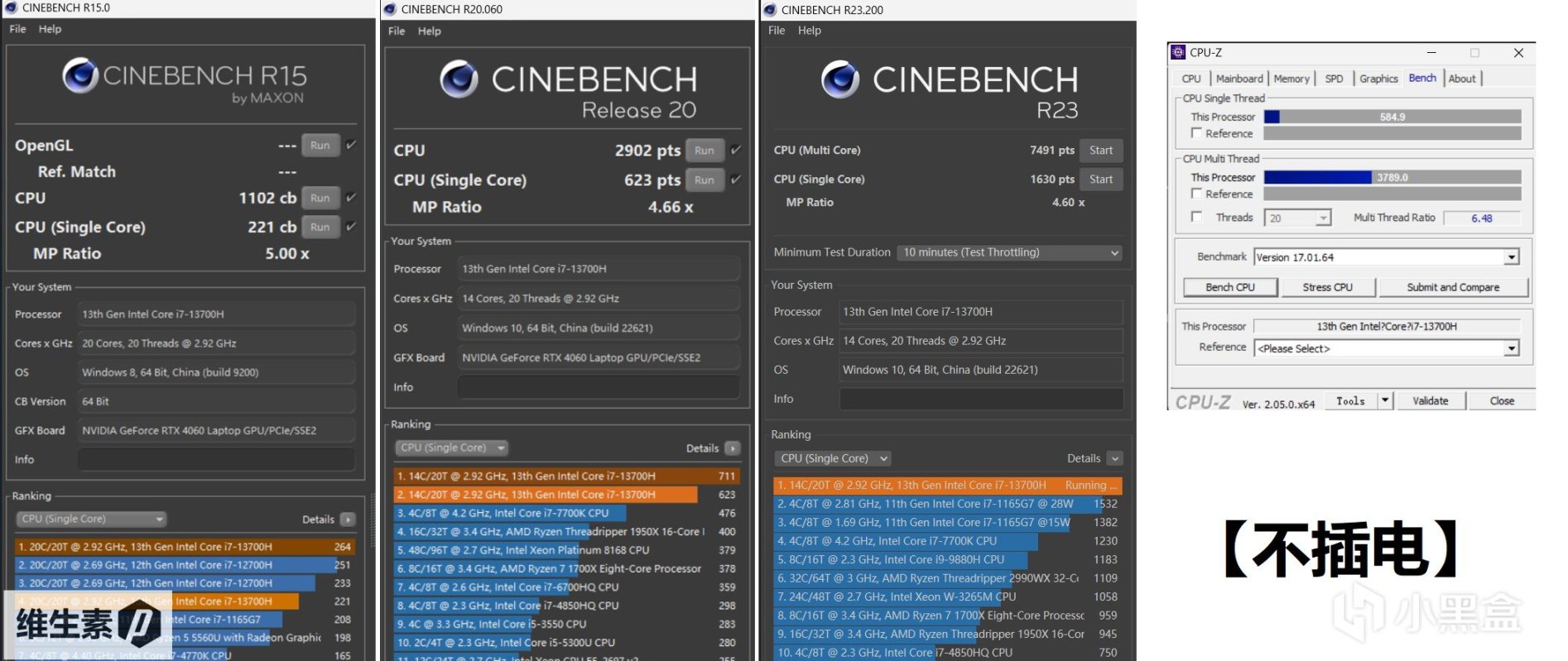
Task: Switch to the Graphics tab in CPU-Z
Action: click(1378, 79)
